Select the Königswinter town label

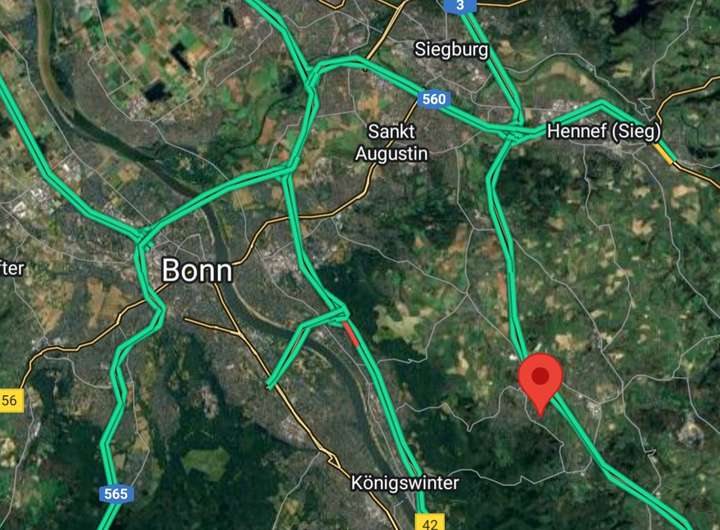point(405,483)
